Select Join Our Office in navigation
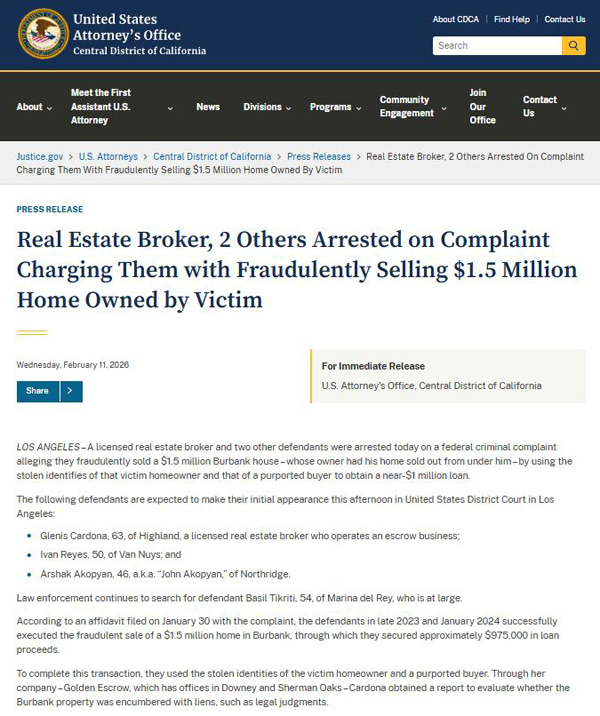600x716 pixels. (482, 106)
